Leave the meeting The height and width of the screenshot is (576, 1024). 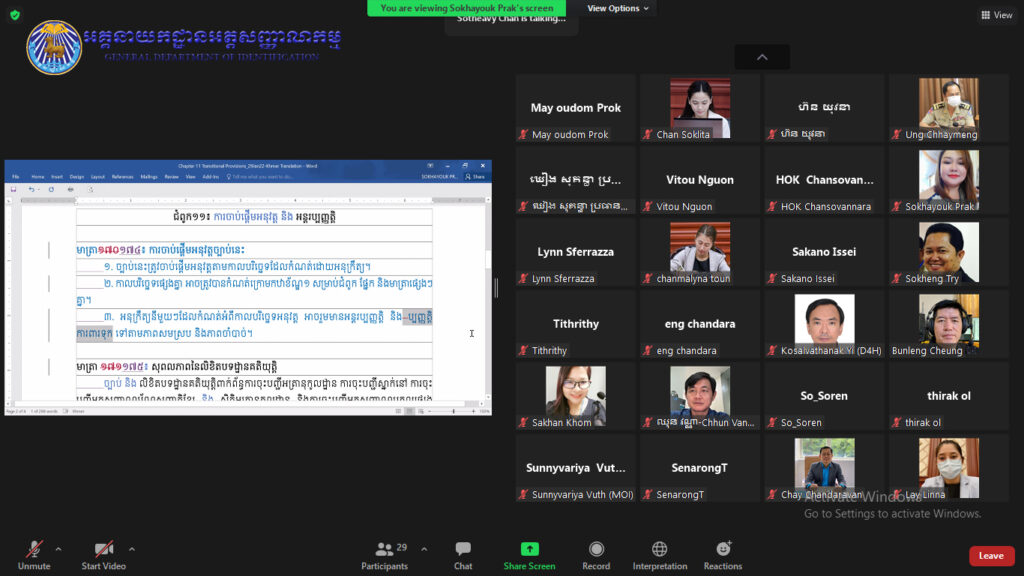[991, 556]
